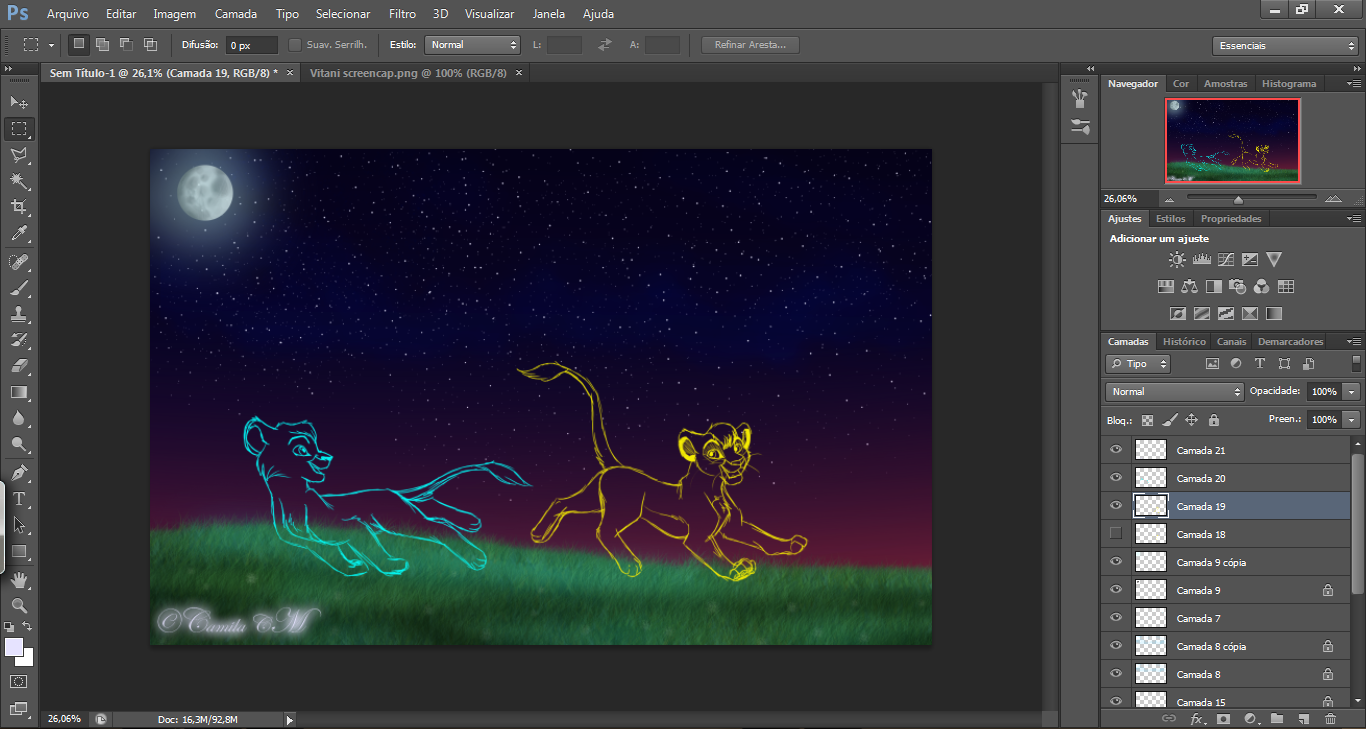Select the Gradient tool
The image size is (1366, 729).
pos(19,392)
